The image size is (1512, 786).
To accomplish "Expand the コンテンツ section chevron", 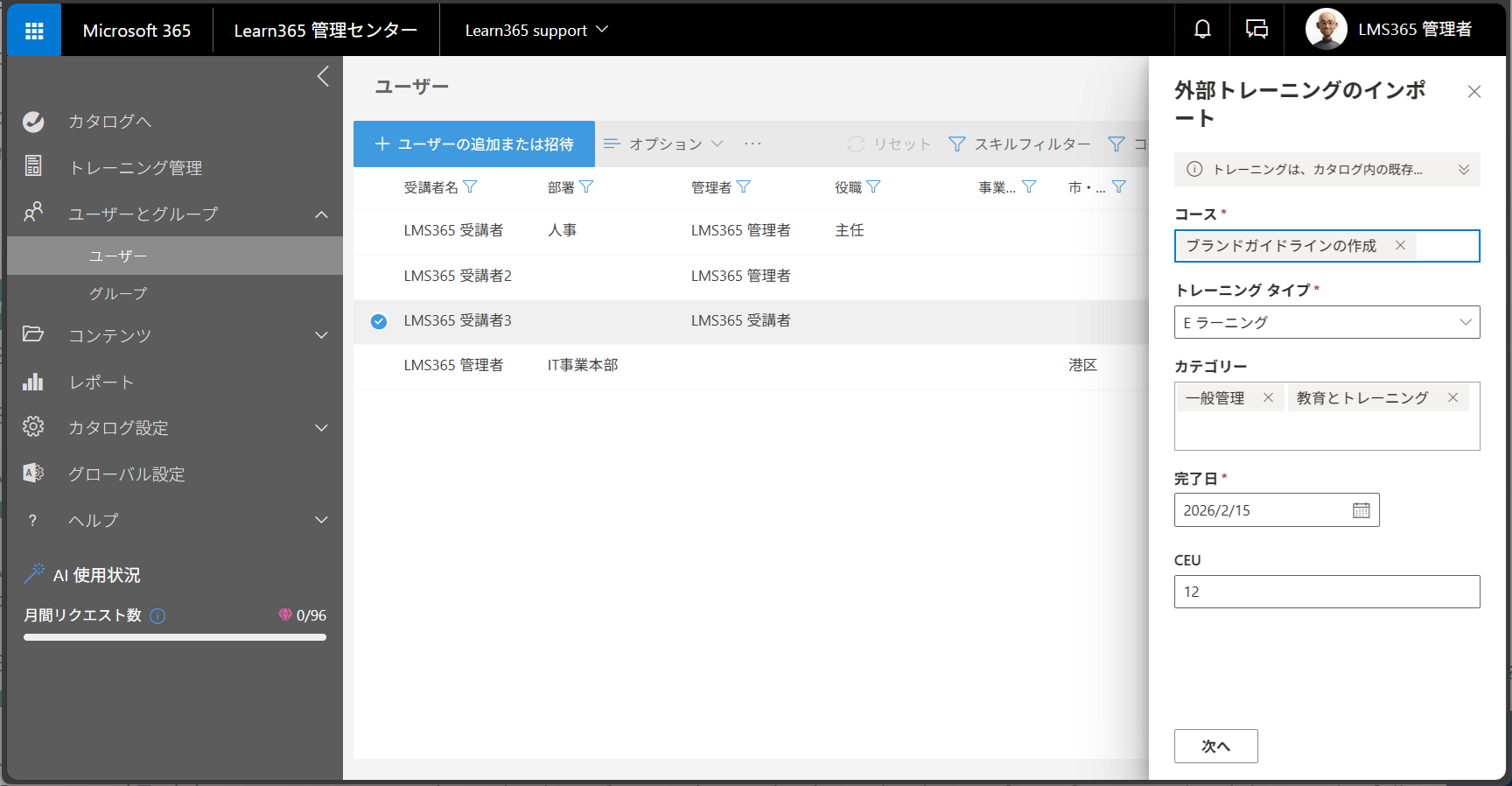I will coord(322,335).
